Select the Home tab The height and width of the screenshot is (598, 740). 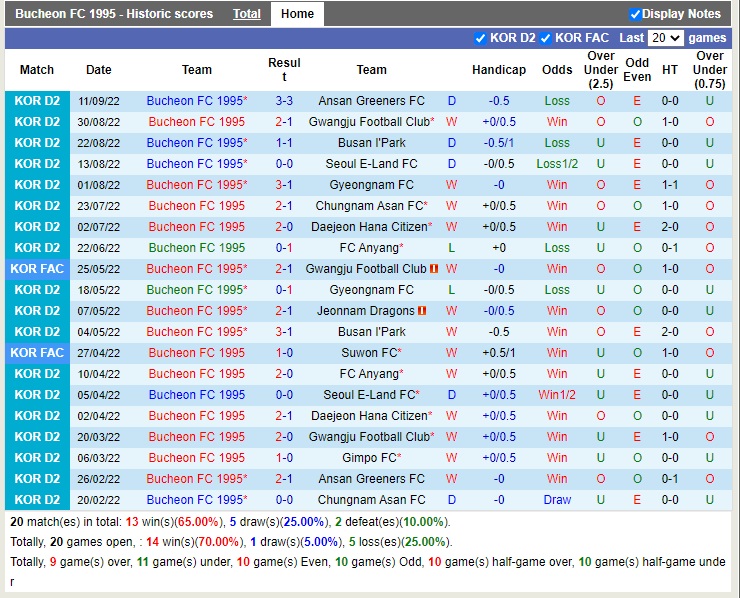pos(297,14)
